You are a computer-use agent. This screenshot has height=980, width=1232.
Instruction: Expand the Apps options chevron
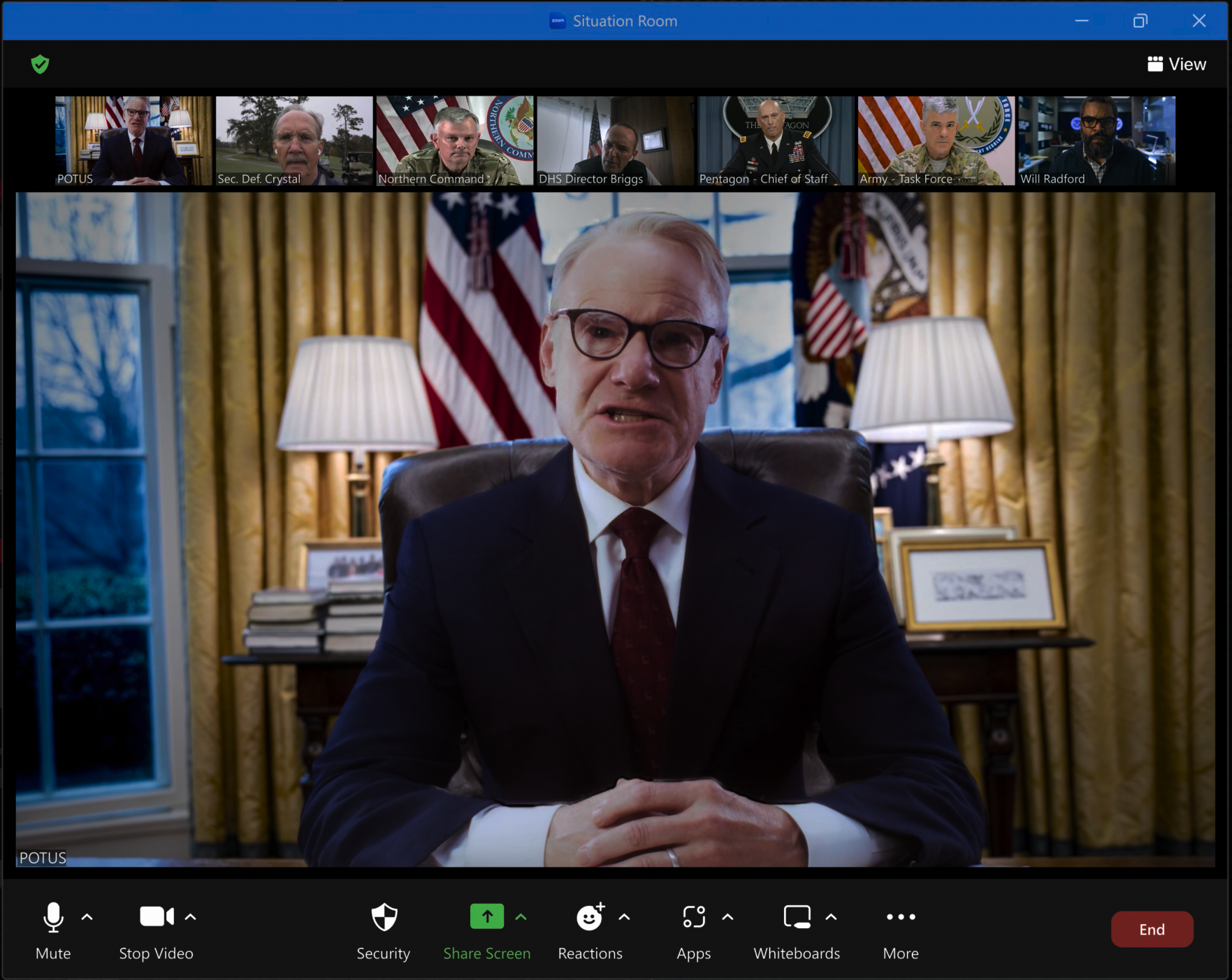pyautogui.click(x=727, y=917)
